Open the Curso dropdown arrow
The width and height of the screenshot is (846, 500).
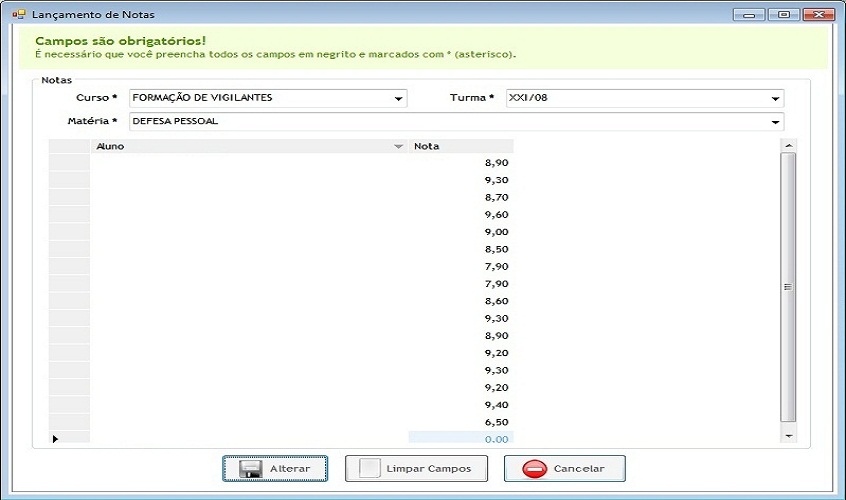click(398, 99)
